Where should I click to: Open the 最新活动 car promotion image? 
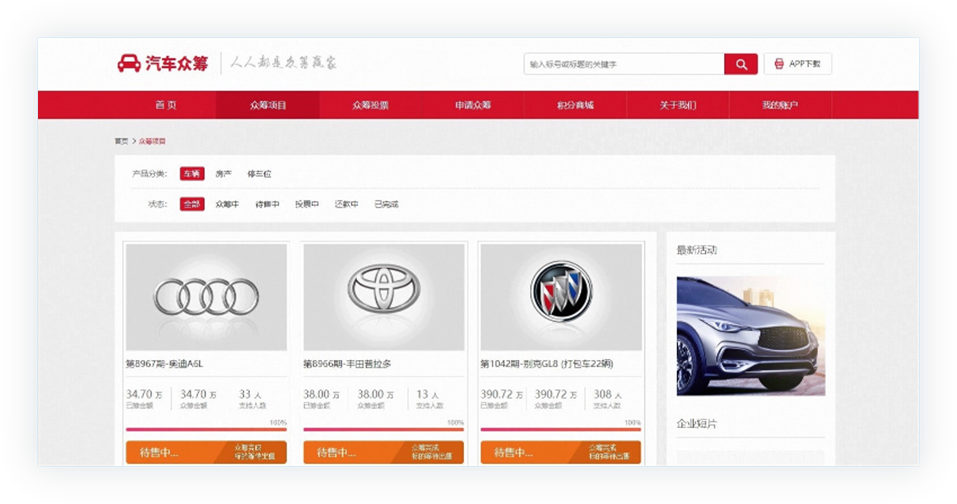coord(750,336)
